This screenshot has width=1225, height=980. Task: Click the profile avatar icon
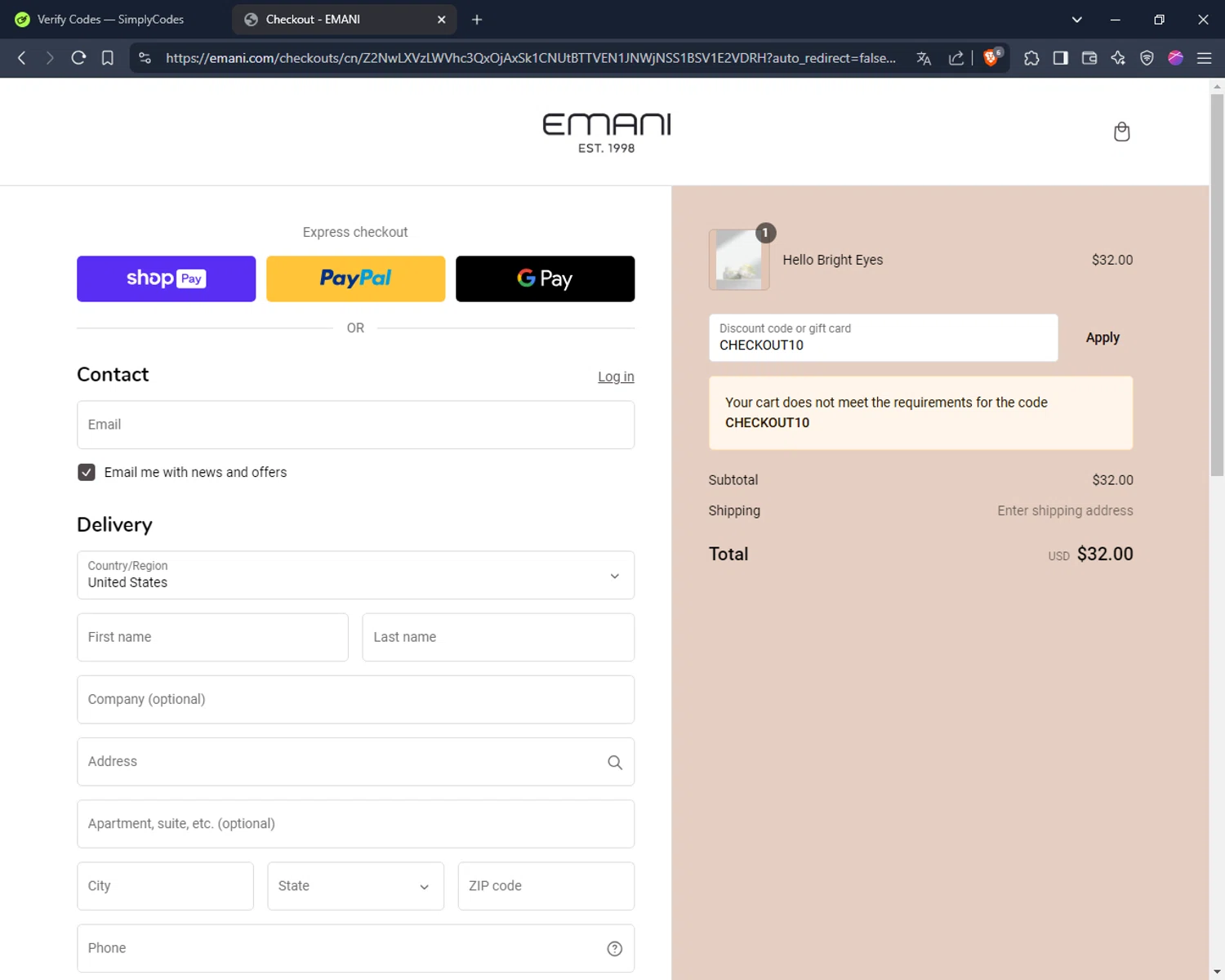(x=1175, y=58)
